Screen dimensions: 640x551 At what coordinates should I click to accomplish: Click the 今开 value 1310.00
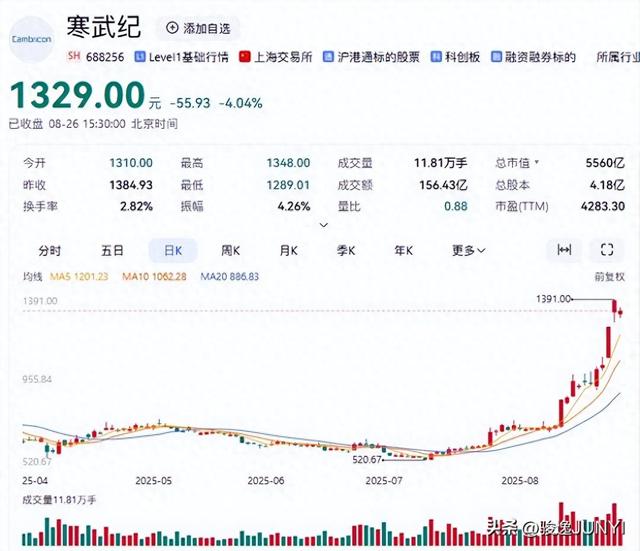131,163
